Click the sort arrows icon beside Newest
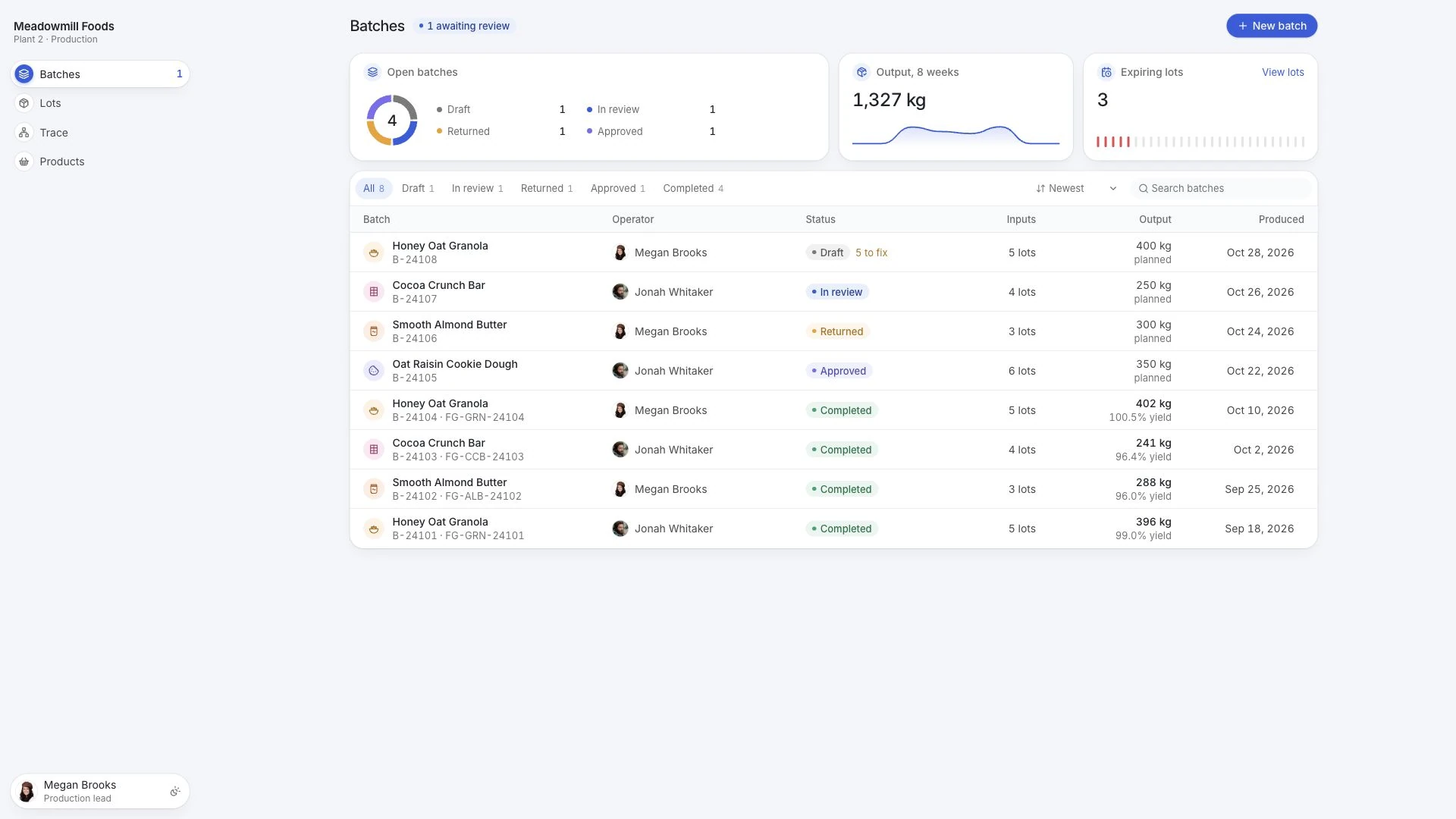This screenshot has width=1456, height=819. tap(1040, 189)
